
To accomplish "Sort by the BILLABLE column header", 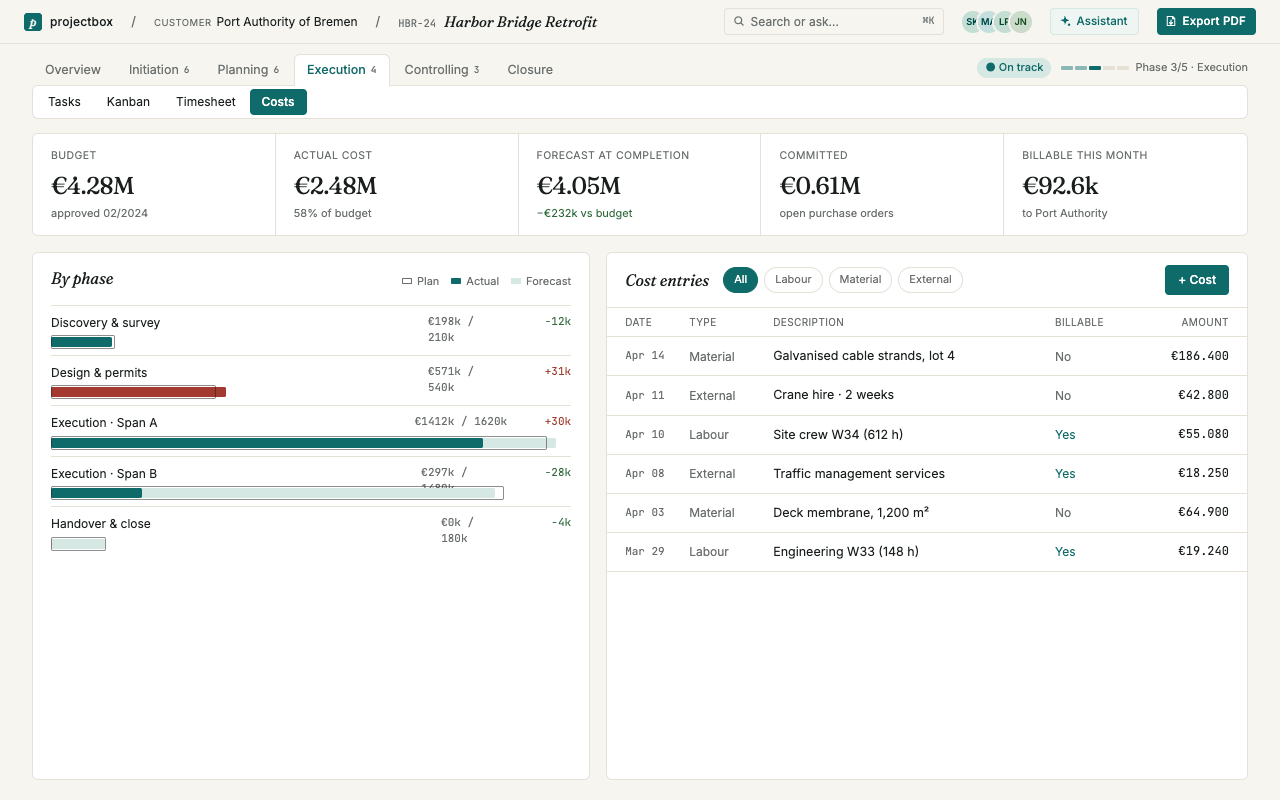I will (x=1079, y=322).
